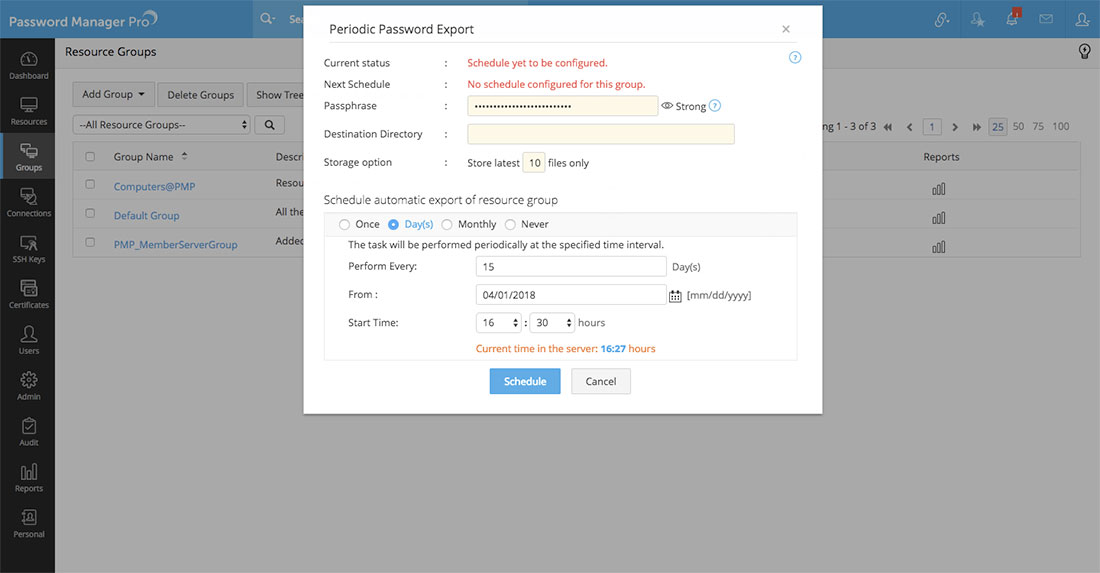Open the mail envelope icon in header
Image resolution: width=1100 pixels, height=573 pixels.
coord(1046,19)
